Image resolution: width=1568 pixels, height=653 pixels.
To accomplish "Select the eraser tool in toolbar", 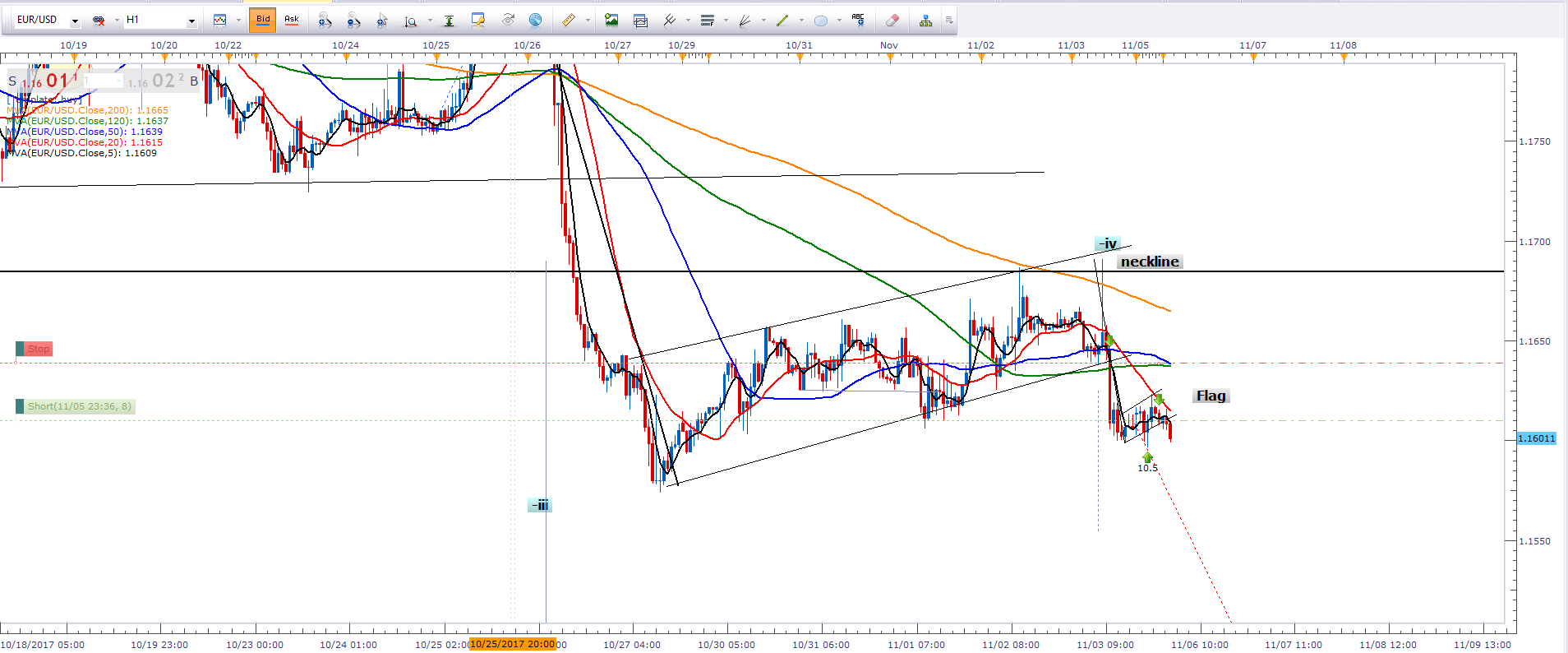I will pos(892,21).
